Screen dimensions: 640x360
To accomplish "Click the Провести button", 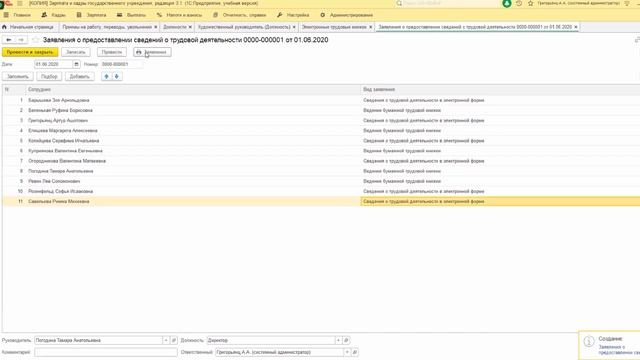I will click(112, 52).
